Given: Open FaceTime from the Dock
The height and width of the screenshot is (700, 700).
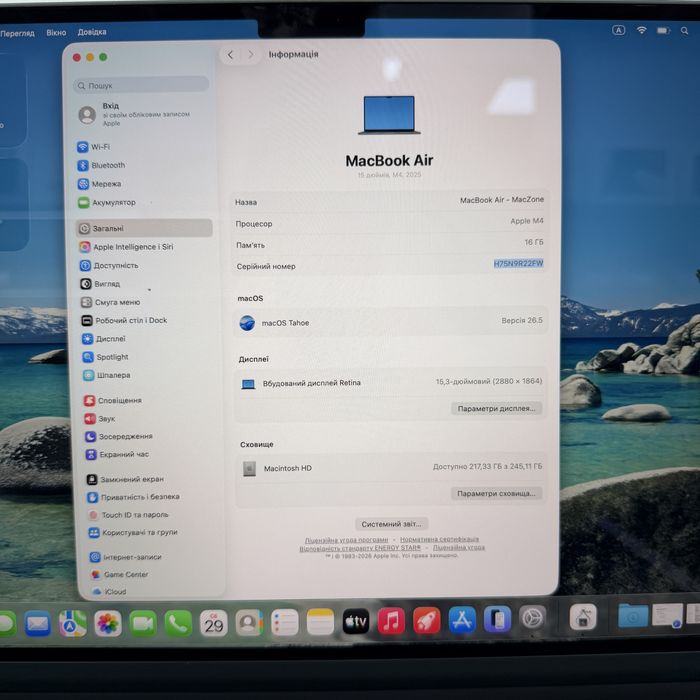Looking at the screenshot, I should pyautogui.click(x=143, y=623).
